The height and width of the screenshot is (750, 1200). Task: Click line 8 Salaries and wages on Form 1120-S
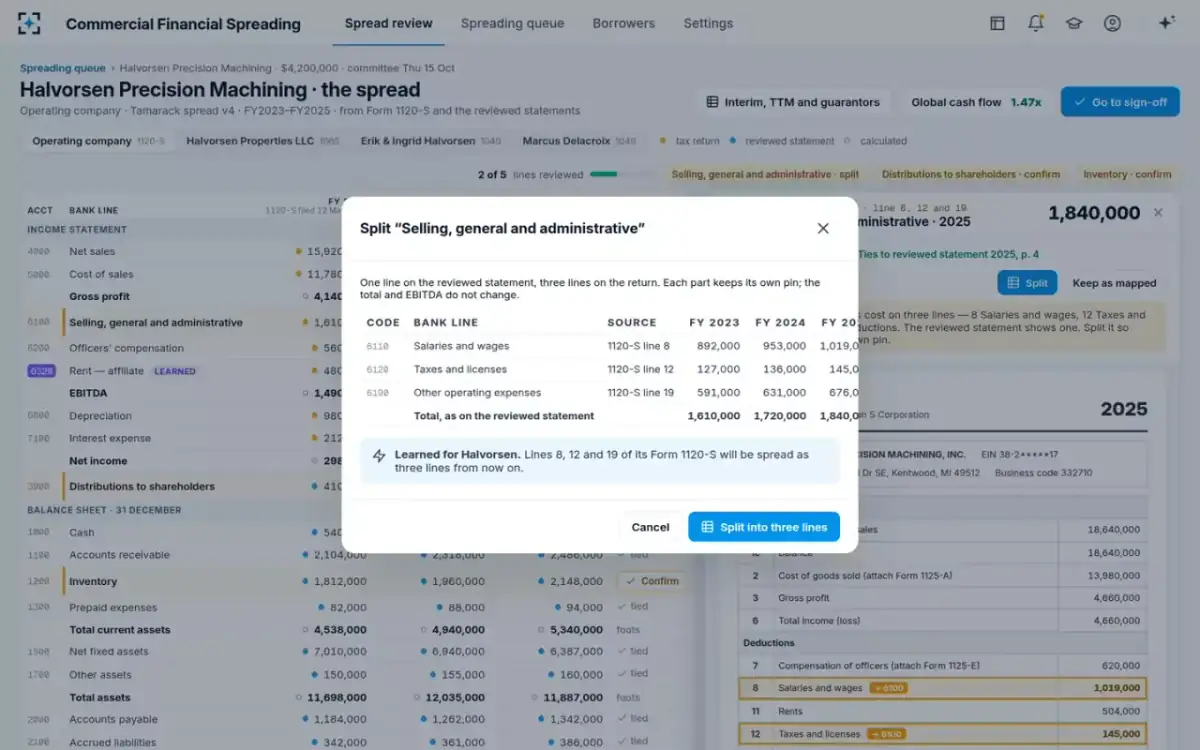click(942, 688)
